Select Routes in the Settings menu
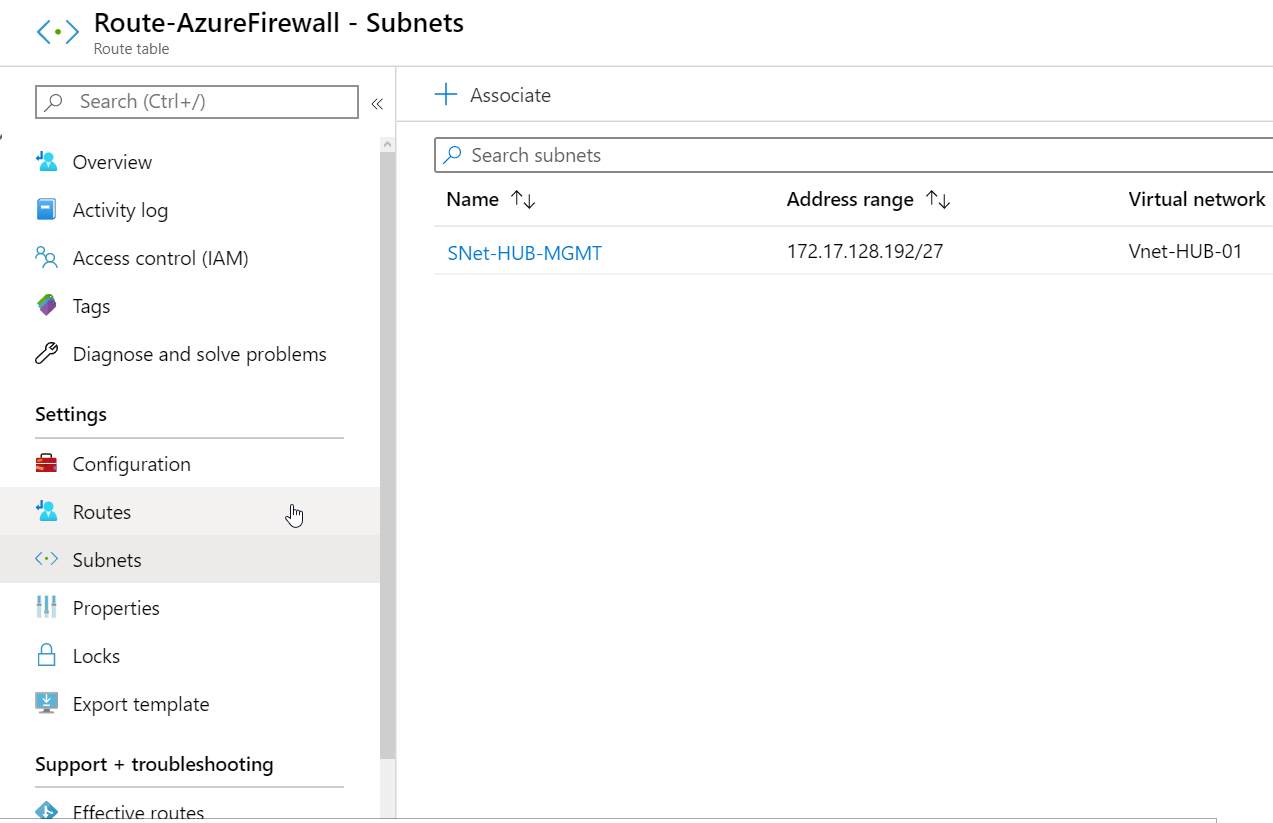1273x823 pixels. pyautogui.click(x=190, y=512)
